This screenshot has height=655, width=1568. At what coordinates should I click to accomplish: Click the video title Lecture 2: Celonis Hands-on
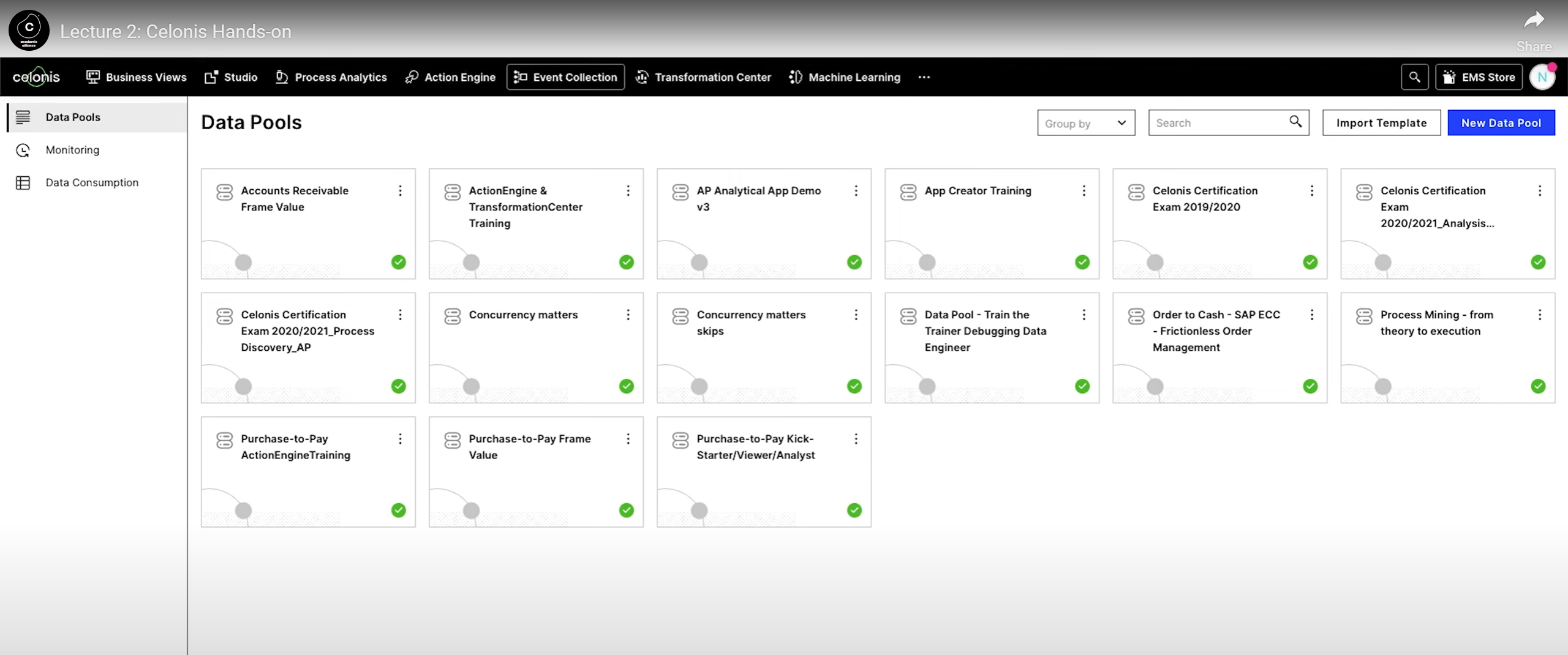(x=176, y=31)
